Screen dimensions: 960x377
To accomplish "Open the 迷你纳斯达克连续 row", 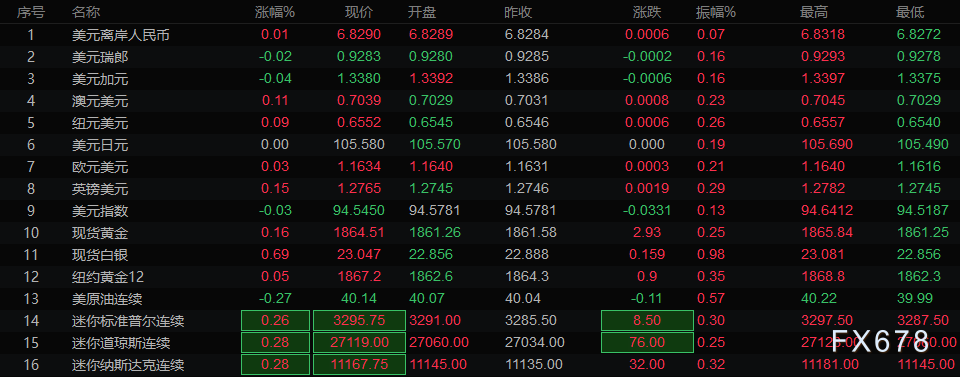I will tap(480, 365).
